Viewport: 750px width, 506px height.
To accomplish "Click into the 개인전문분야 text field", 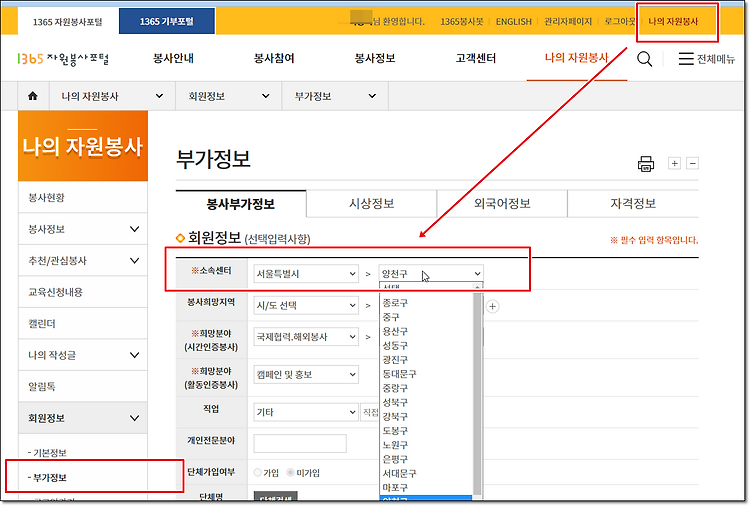I will (x=300, y=443).
